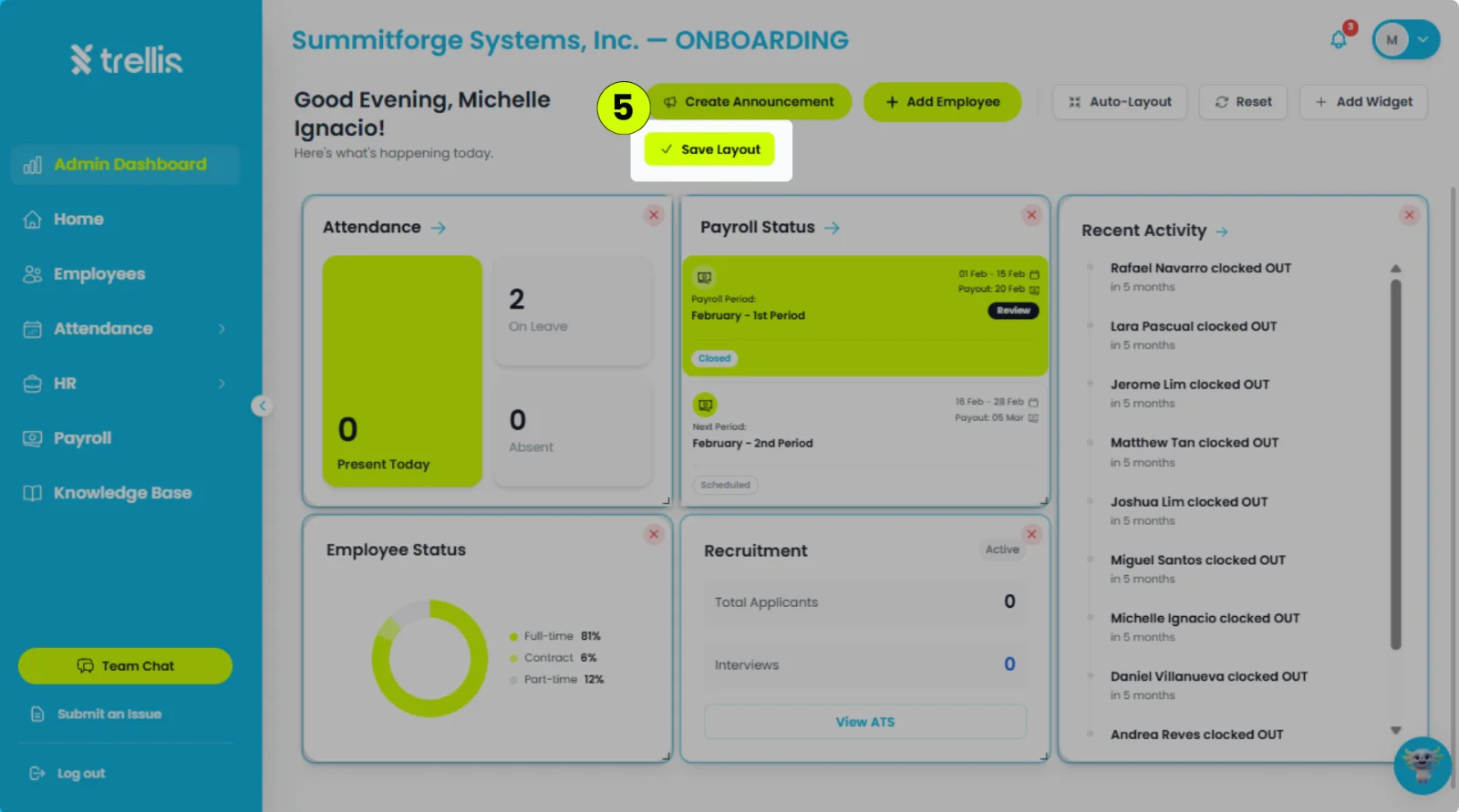1459x812 pixels.
Task: Click the On Leave count card
Action: click(x=573, y=311)
